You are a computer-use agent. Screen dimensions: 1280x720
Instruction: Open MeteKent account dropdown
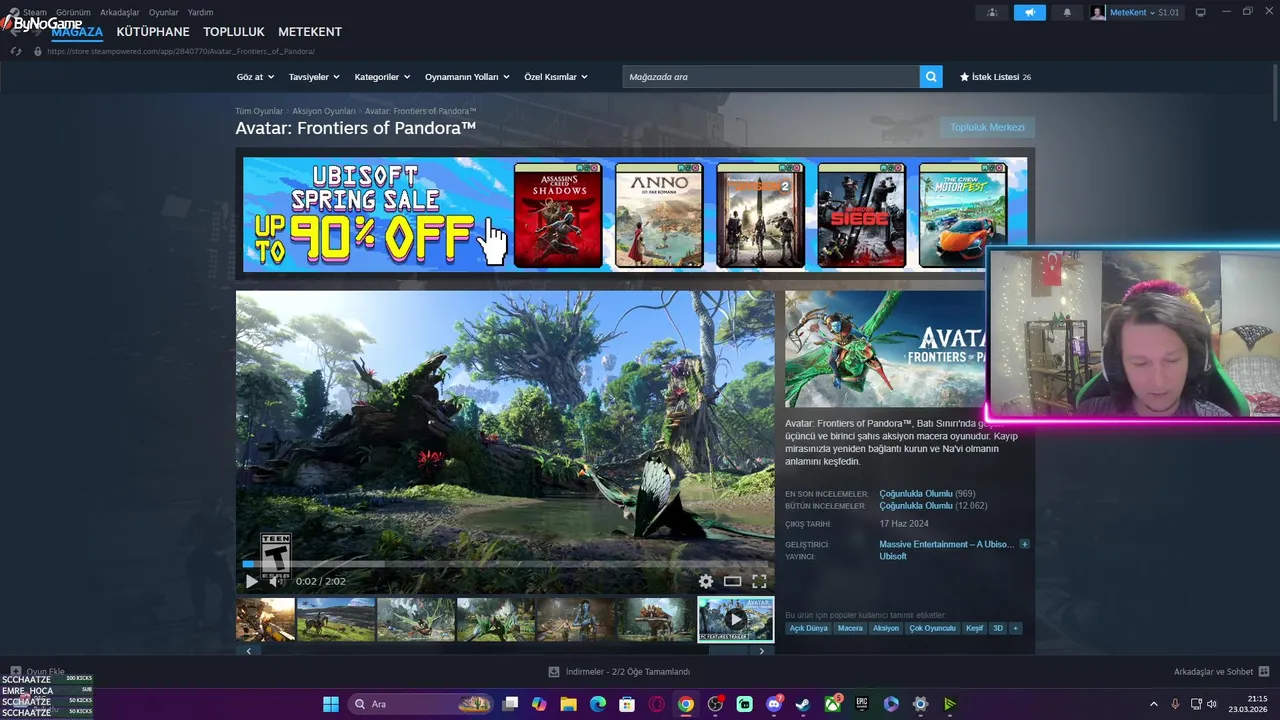tap(1135, 12)
